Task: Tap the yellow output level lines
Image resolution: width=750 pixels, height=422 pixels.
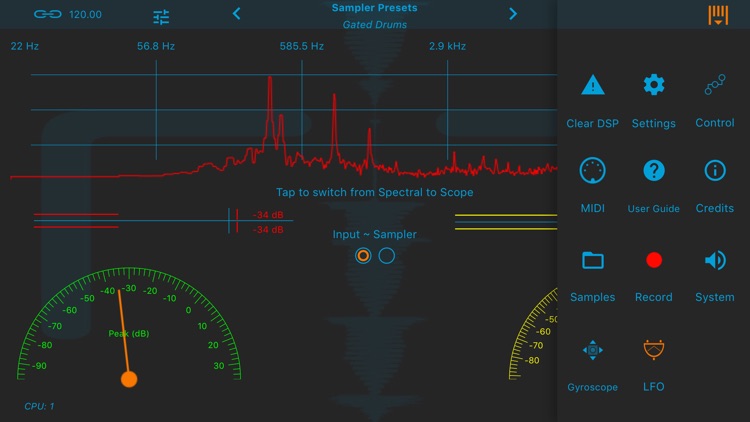Action: pos(506,222)
